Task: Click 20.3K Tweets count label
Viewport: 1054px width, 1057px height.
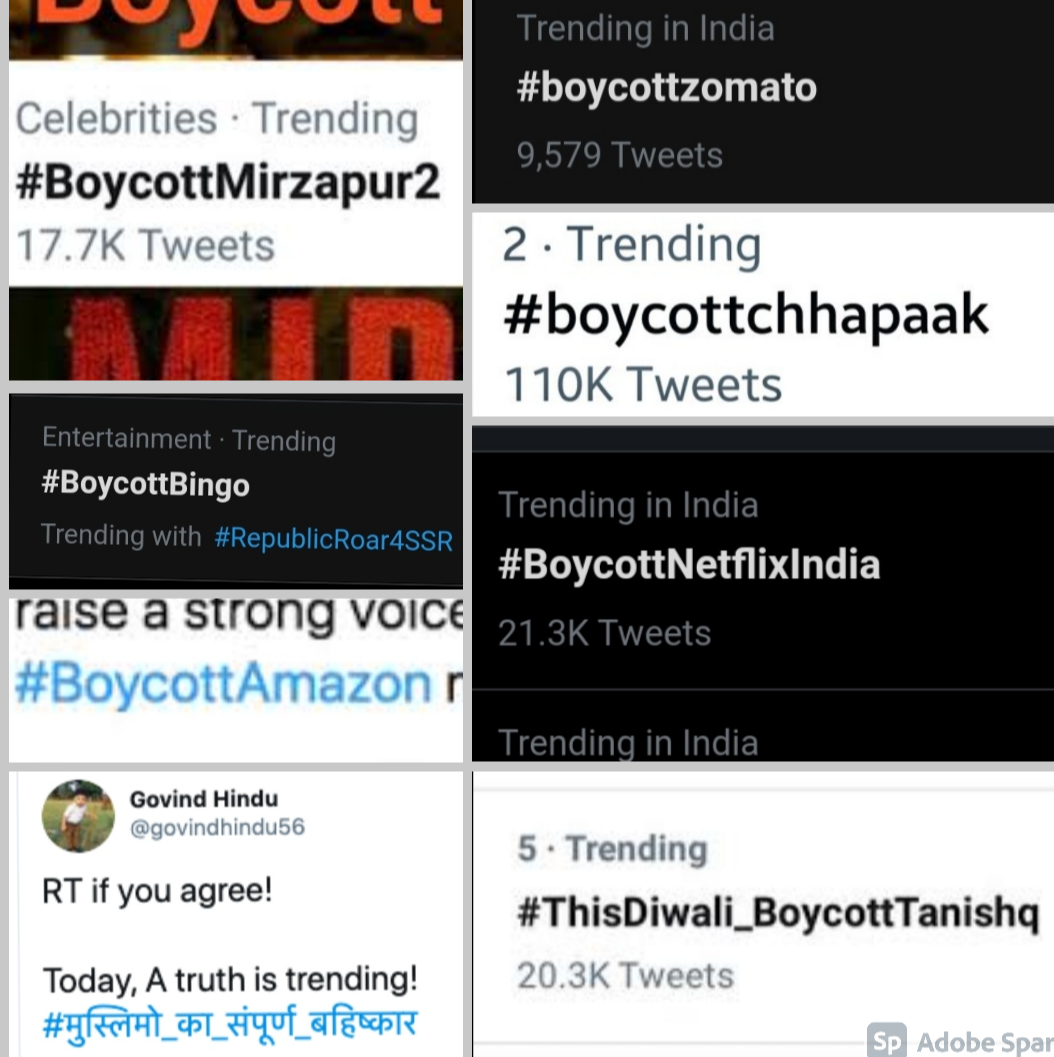Action: tap(625, 975)
